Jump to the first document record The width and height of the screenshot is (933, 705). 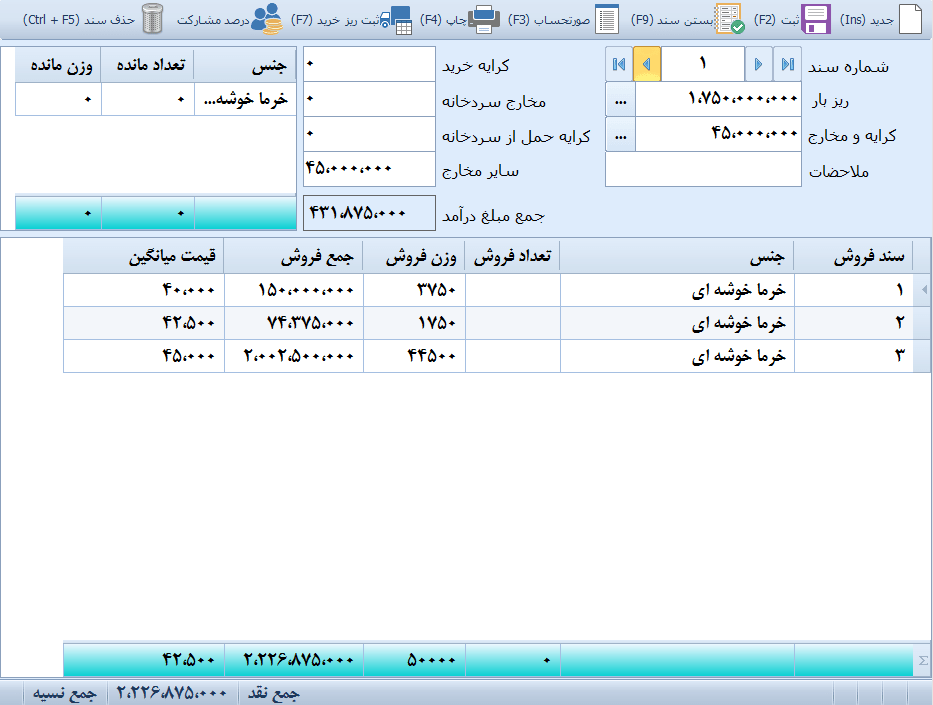point(619,64)
